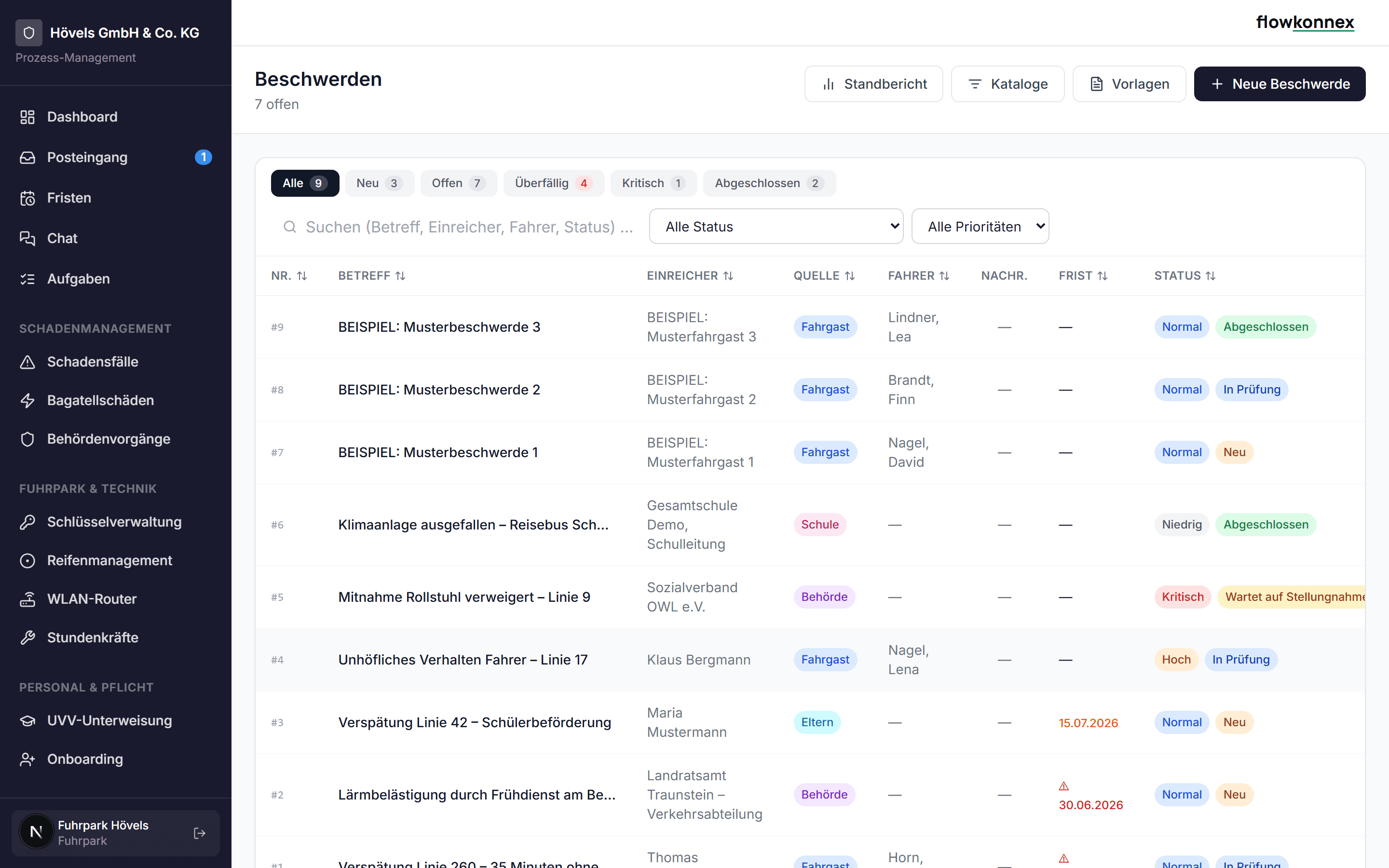Open the Alle Status dropdown
This screenshot has height=868, width=1389.
(x=776, y=226)
